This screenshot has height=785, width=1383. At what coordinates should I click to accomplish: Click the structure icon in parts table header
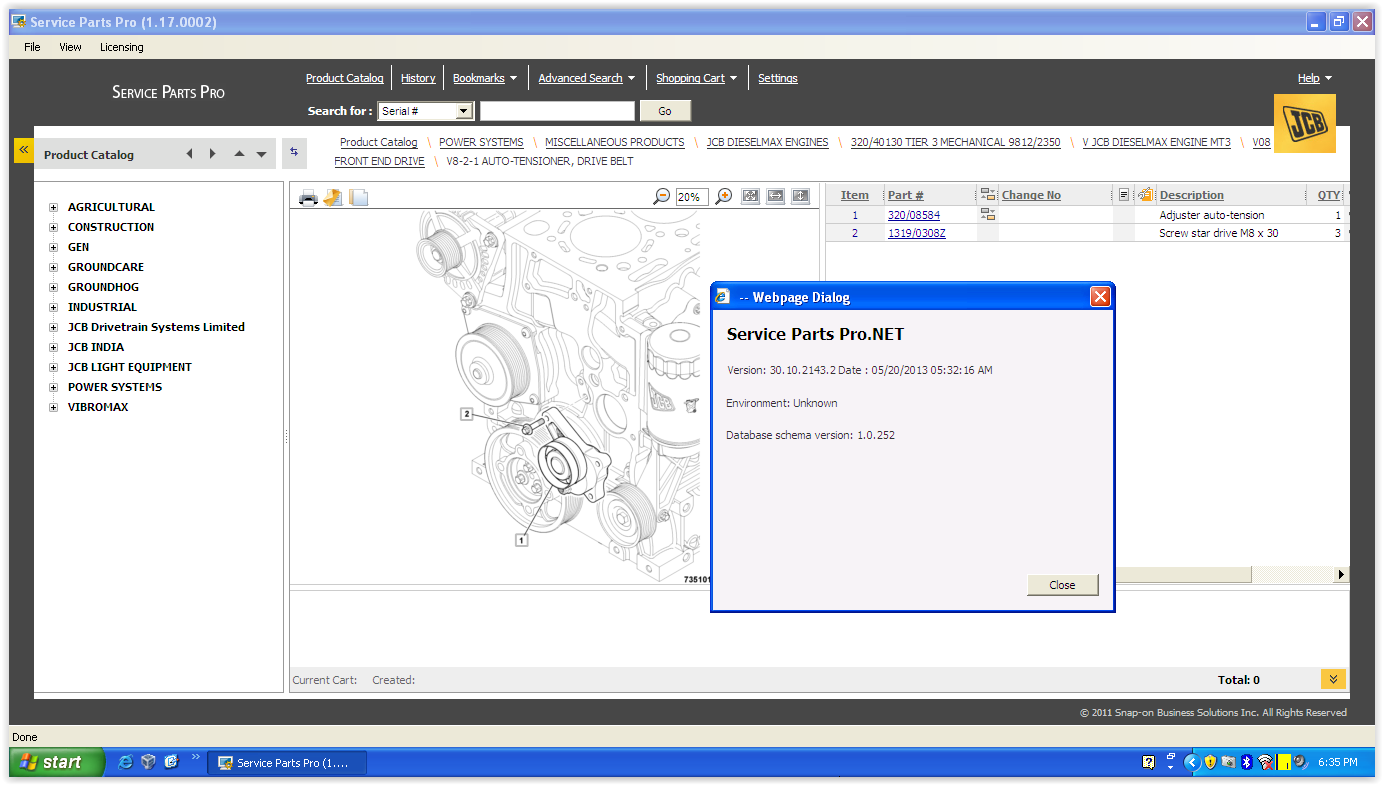click(x=988, y=194)
